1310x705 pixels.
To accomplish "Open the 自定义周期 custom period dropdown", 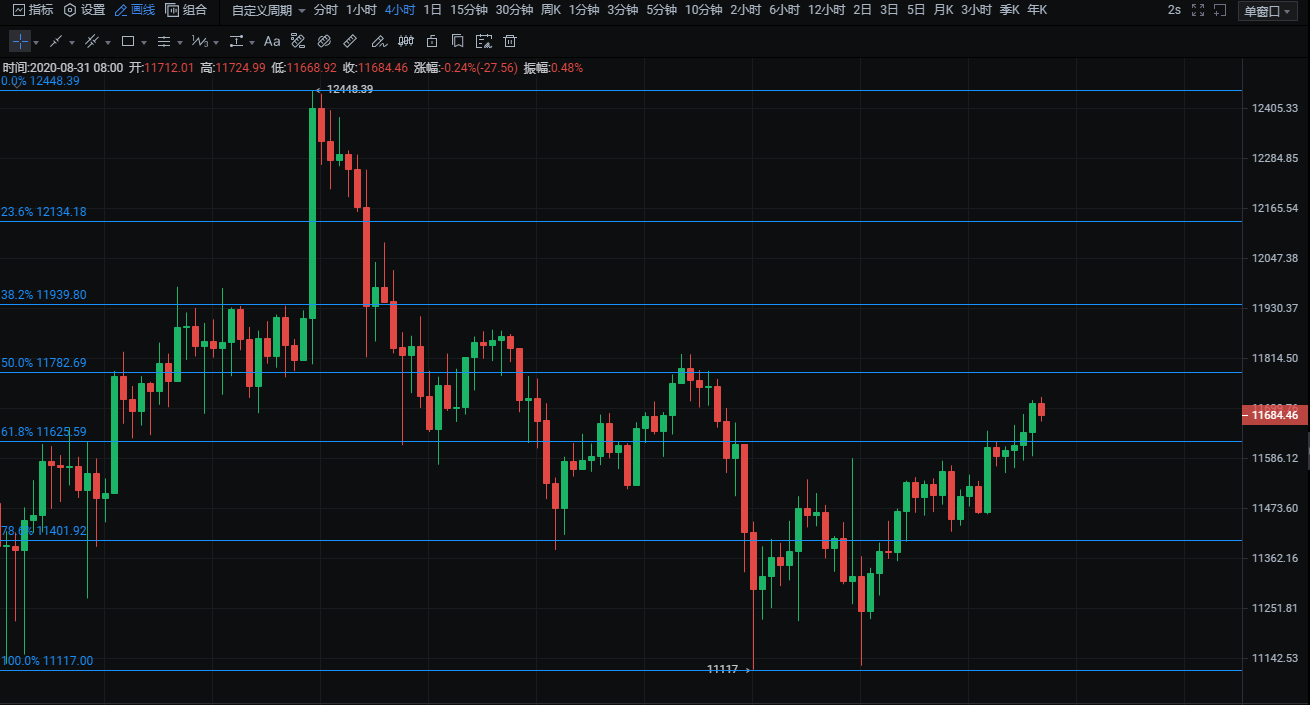I will [268, 10].
